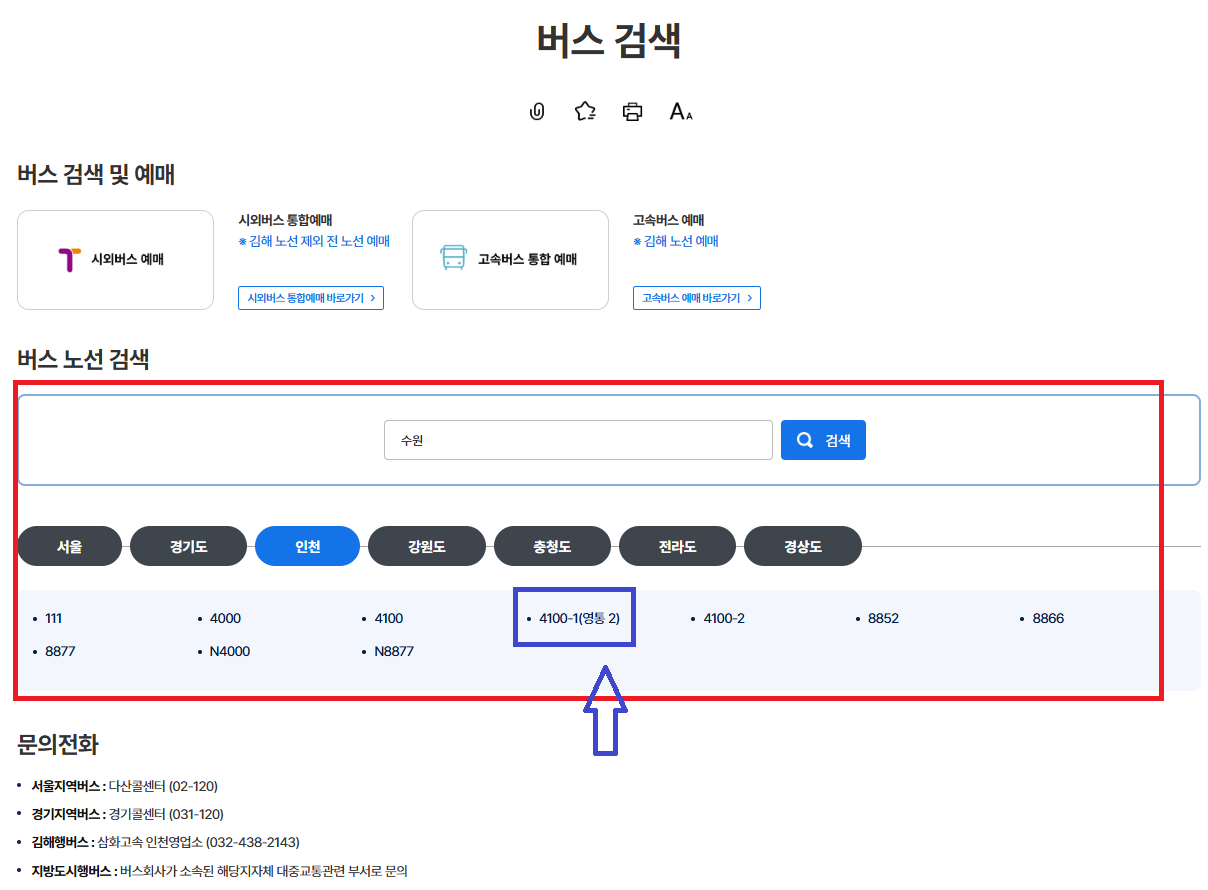Select the 경기도 region filter

(x=188, y=546)
